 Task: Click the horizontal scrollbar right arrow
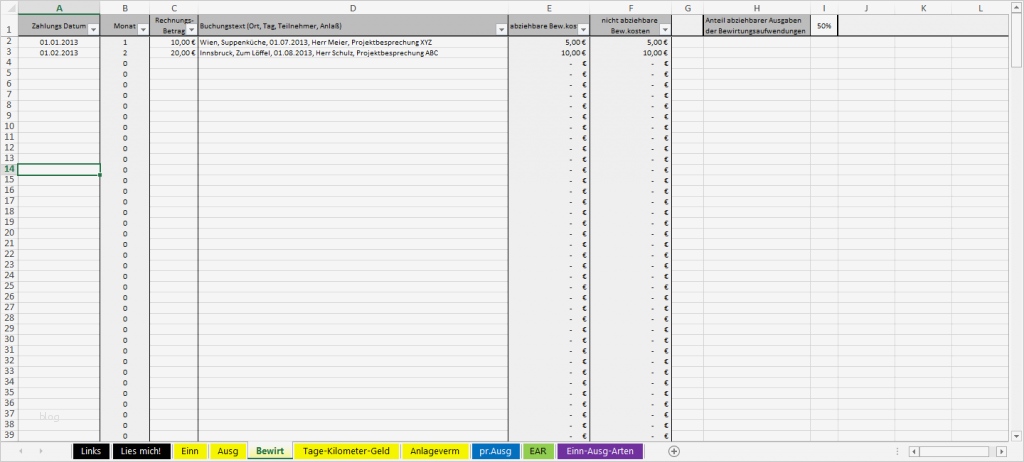tap(1001, 452)
